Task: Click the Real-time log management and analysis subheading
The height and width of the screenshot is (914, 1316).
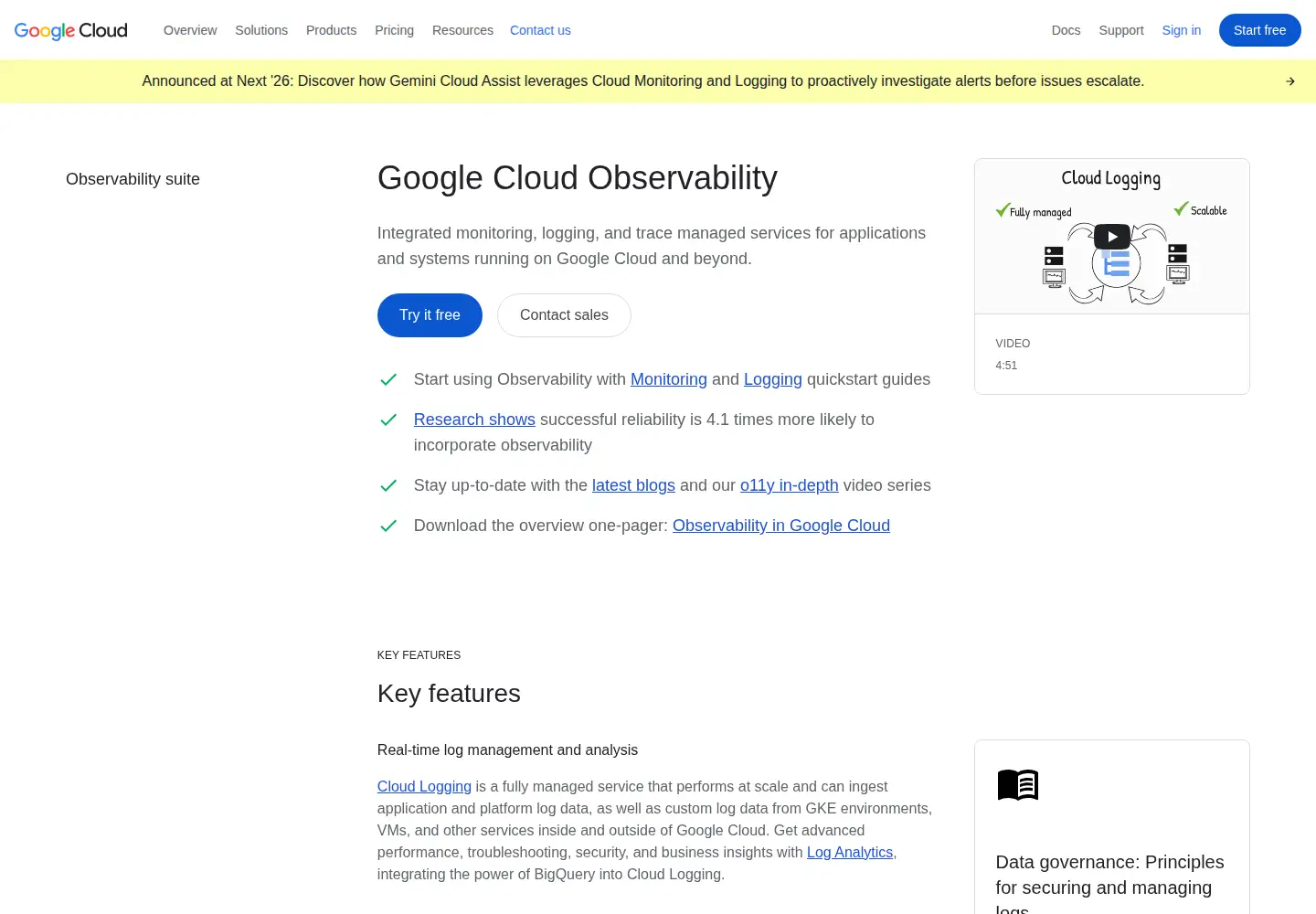Action: coord(507,750)
